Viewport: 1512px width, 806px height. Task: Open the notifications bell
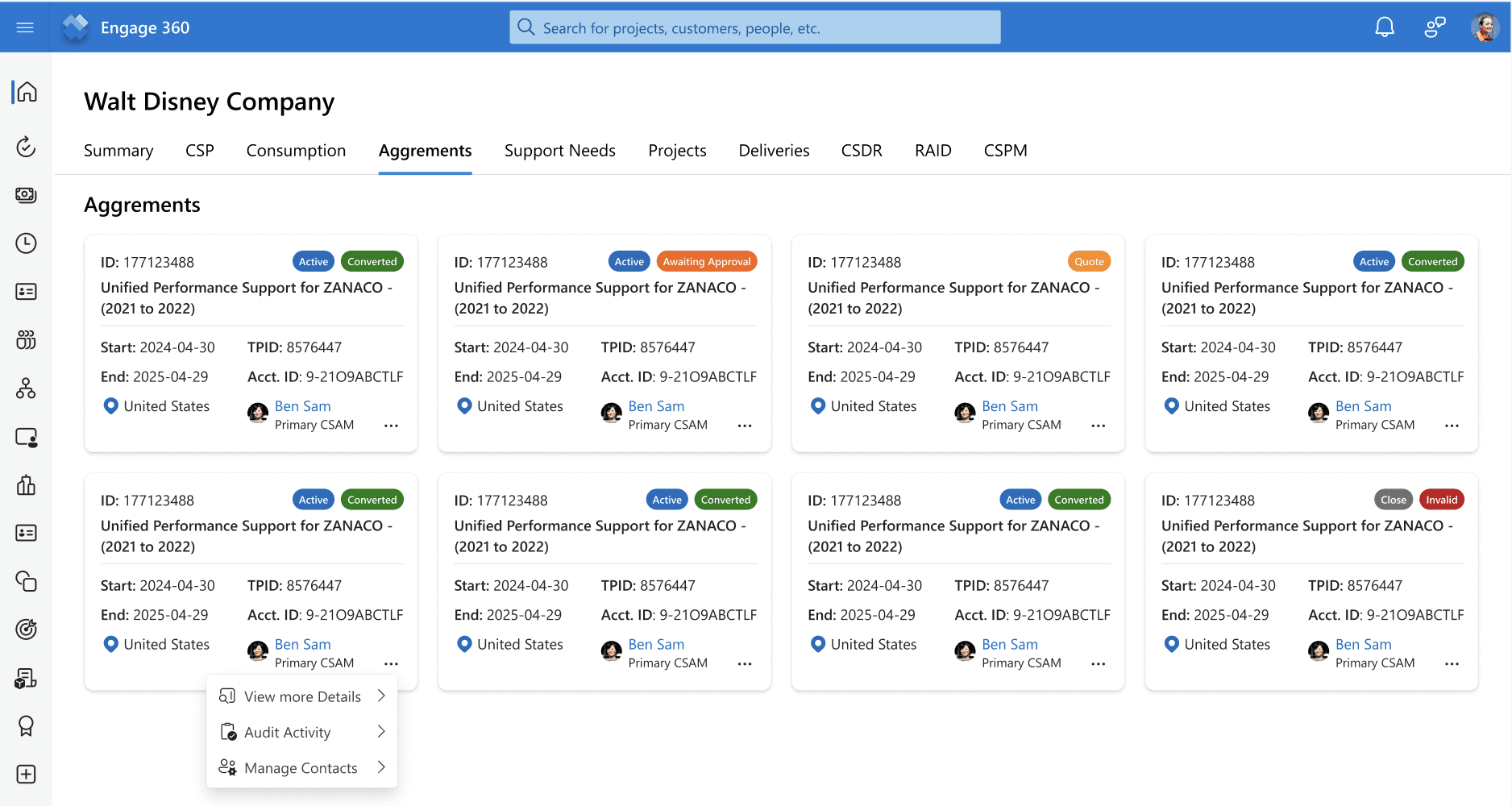(x=1385, y=27)
